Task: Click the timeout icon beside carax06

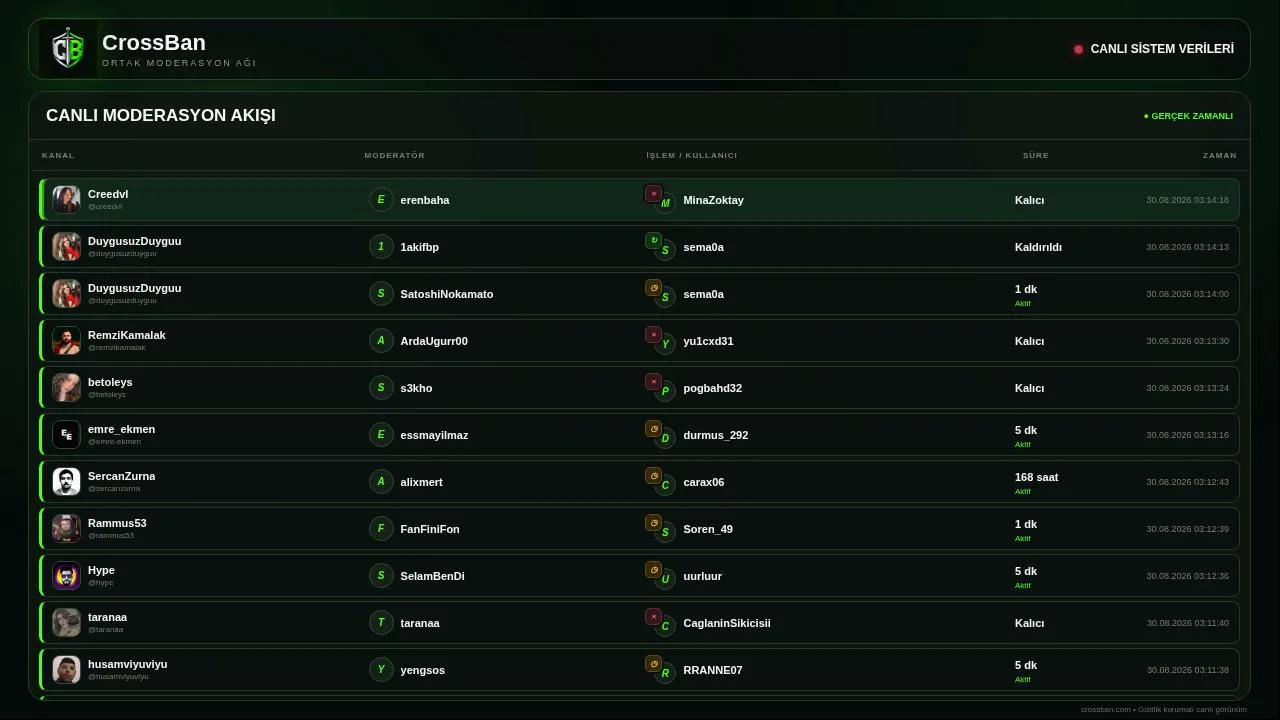Action: [x=653, y=476]
